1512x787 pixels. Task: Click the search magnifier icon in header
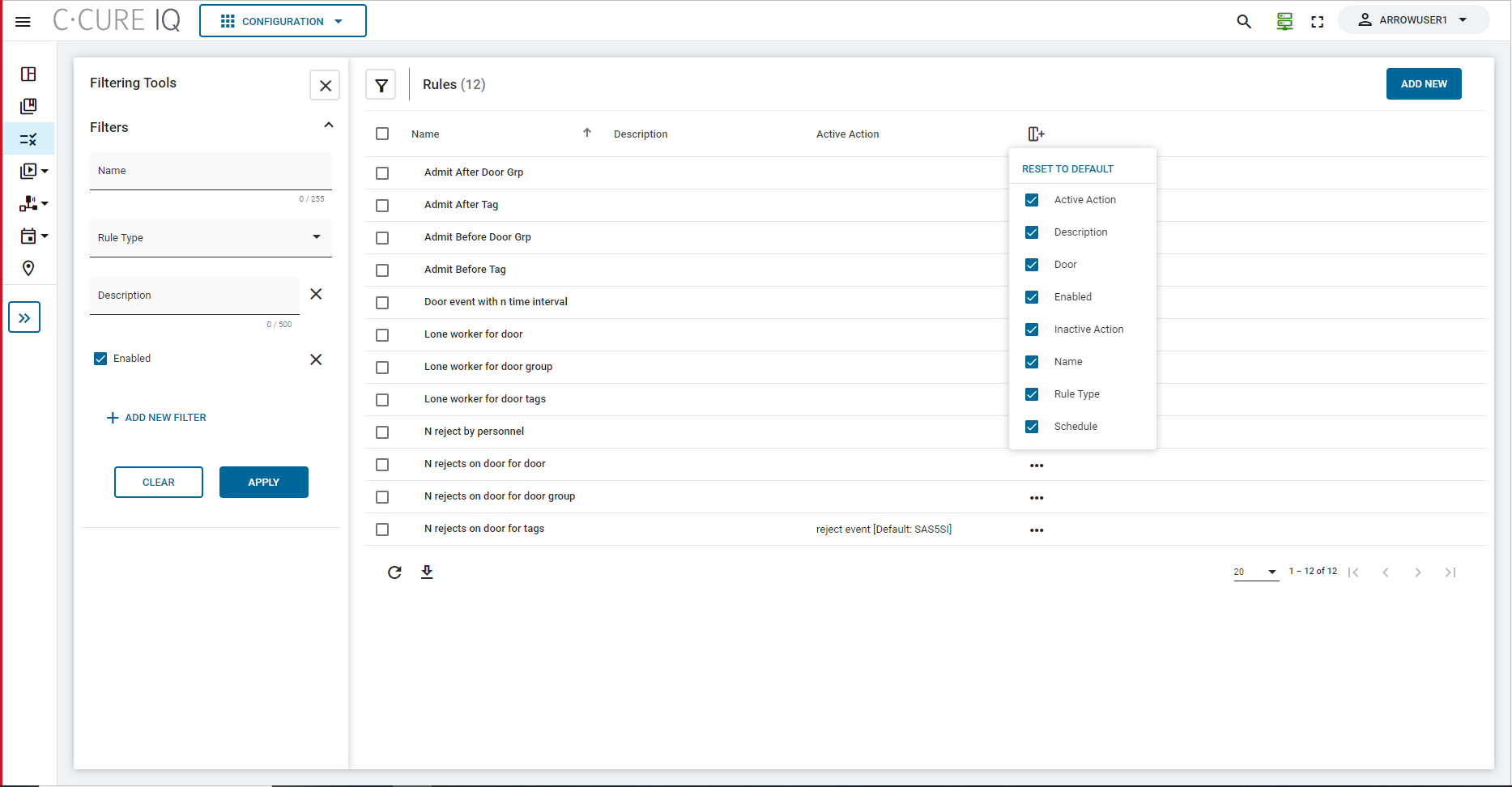pos(1244,21)
